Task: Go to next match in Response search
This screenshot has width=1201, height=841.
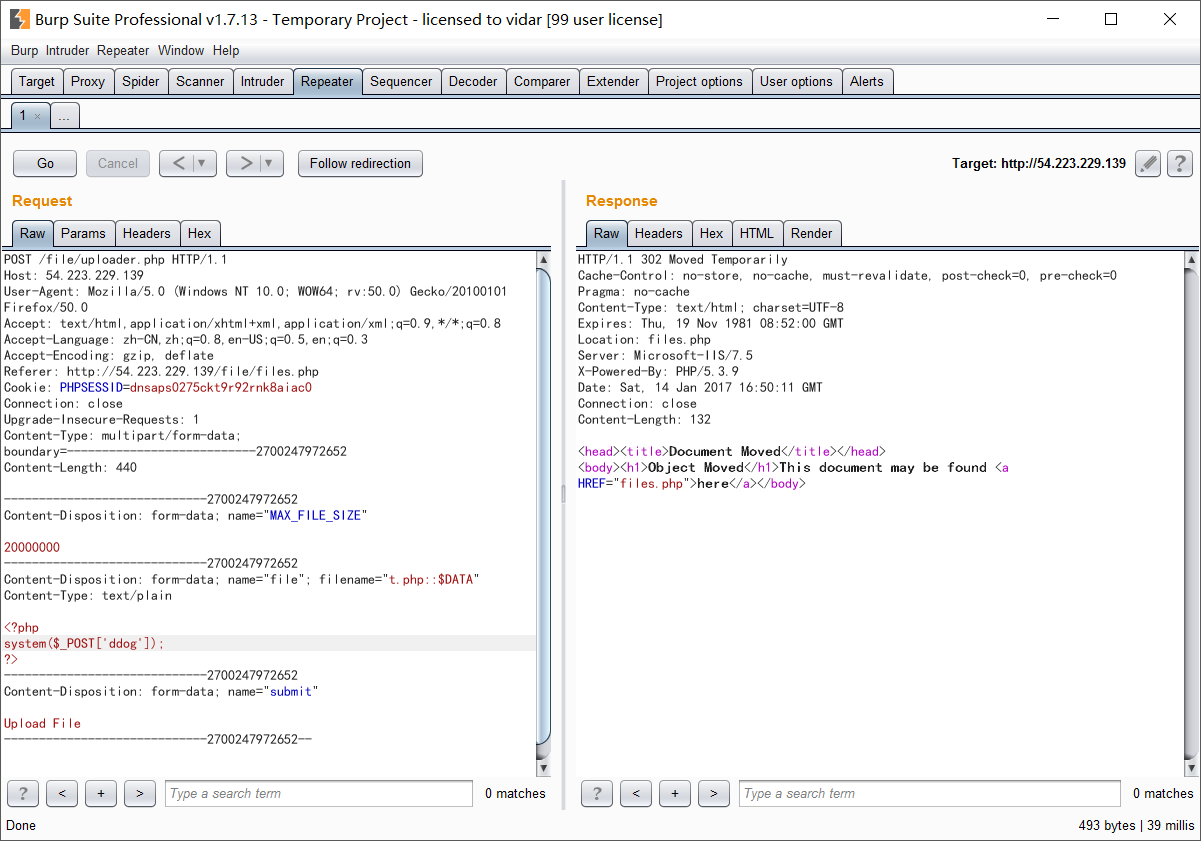Action: 714,793
